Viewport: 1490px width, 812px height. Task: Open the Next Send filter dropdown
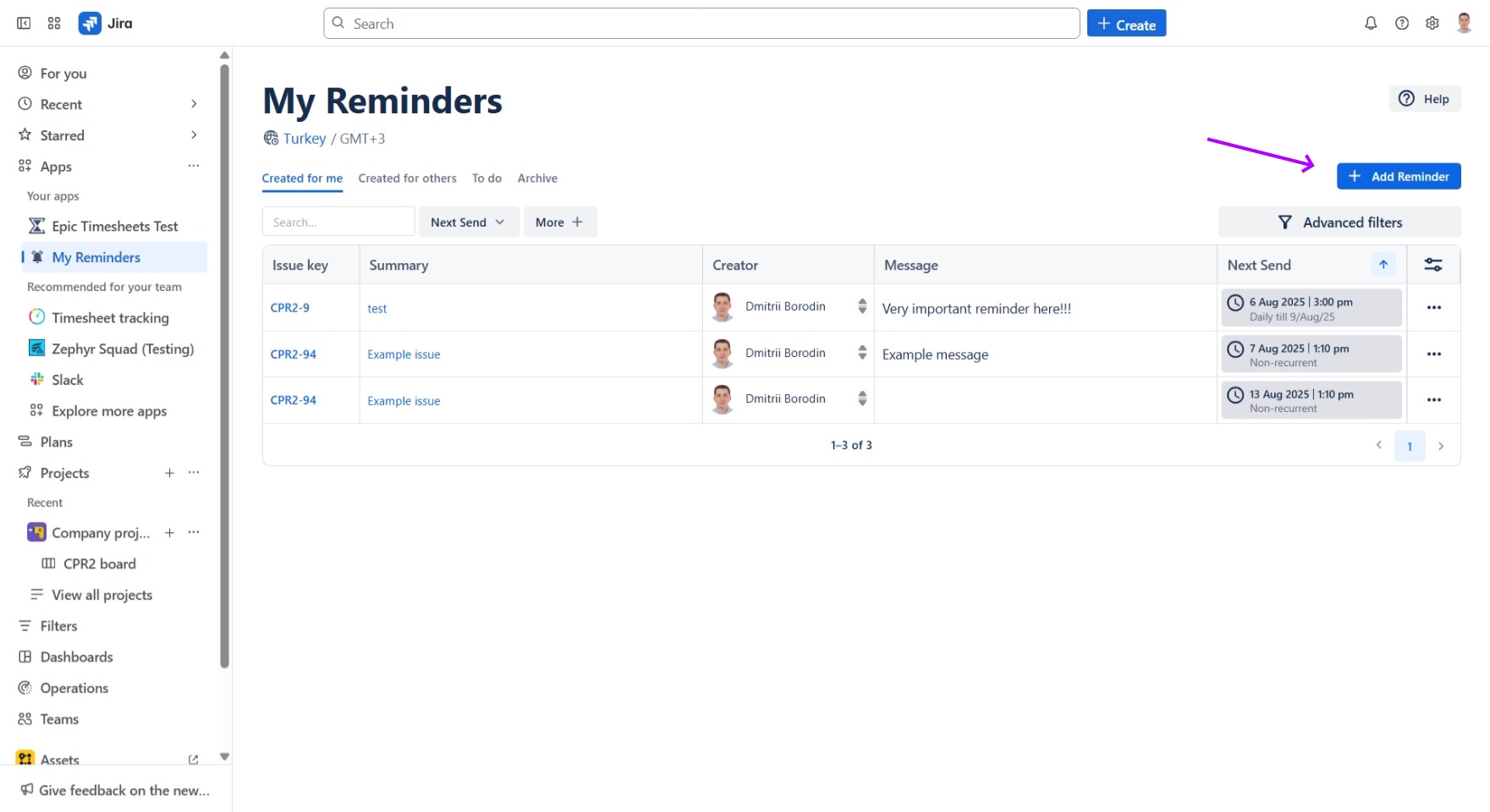pyautogui.click(x=468, y=222)
